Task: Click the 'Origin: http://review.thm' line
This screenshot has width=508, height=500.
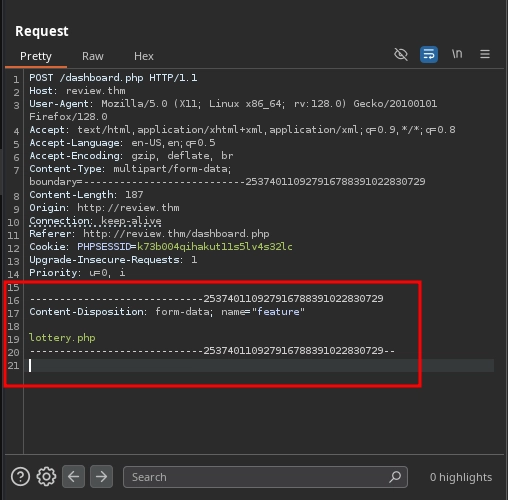Action: pos(104,208)
